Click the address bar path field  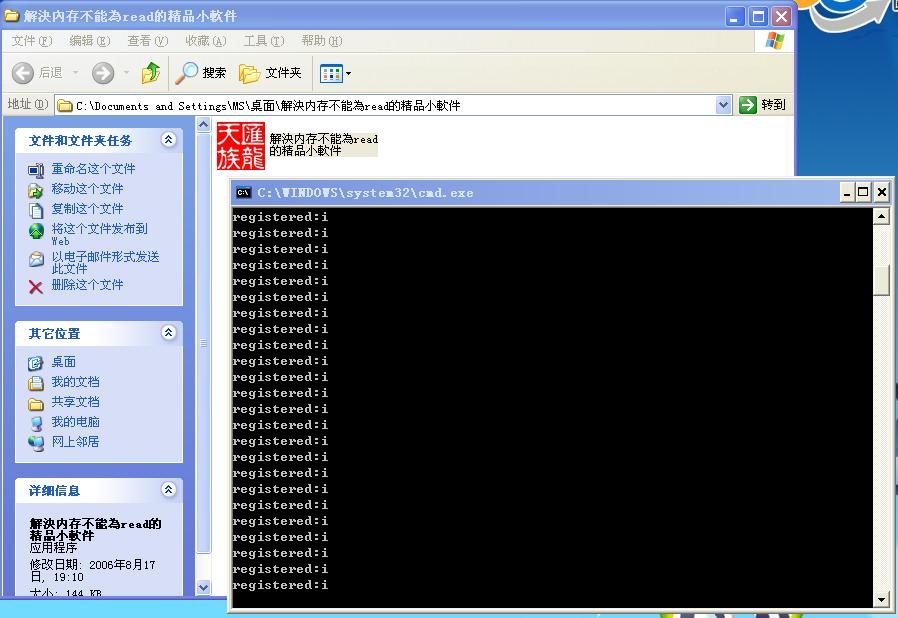pos(390,105)
